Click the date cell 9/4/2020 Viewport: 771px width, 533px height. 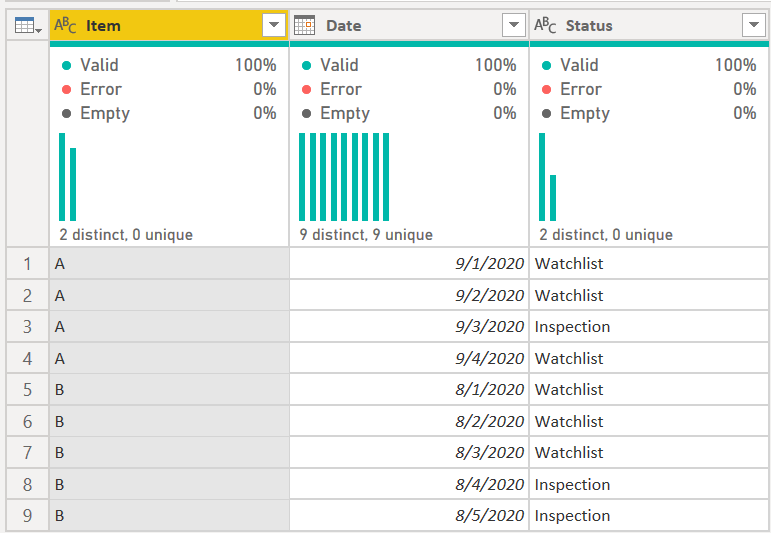pos(409,358)
